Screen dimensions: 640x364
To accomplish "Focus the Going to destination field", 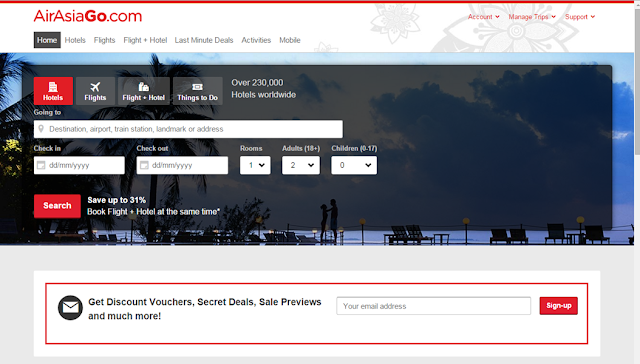I will tap(188, 129).
